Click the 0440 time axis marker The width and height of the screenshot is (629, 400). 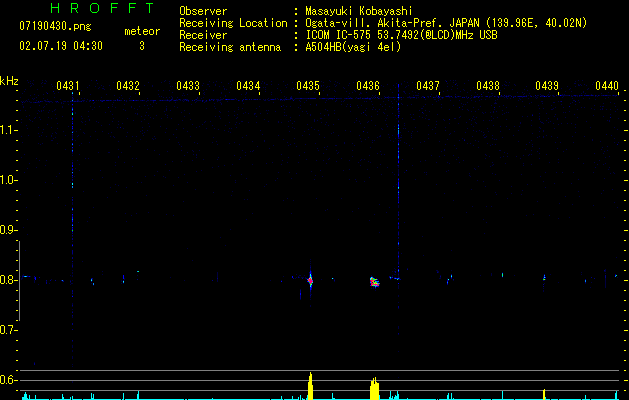point(607,85)
